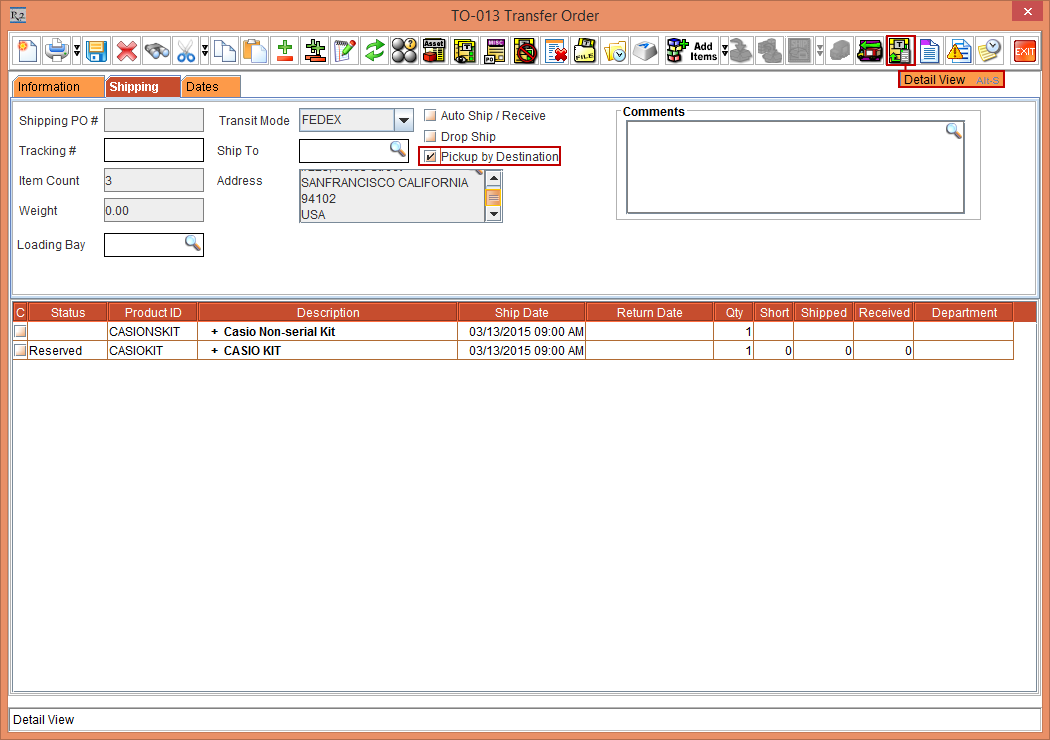1050x740 pixels.
Task: Enable Auto Ship / Receive checkbox
Action: click(430, 116)
